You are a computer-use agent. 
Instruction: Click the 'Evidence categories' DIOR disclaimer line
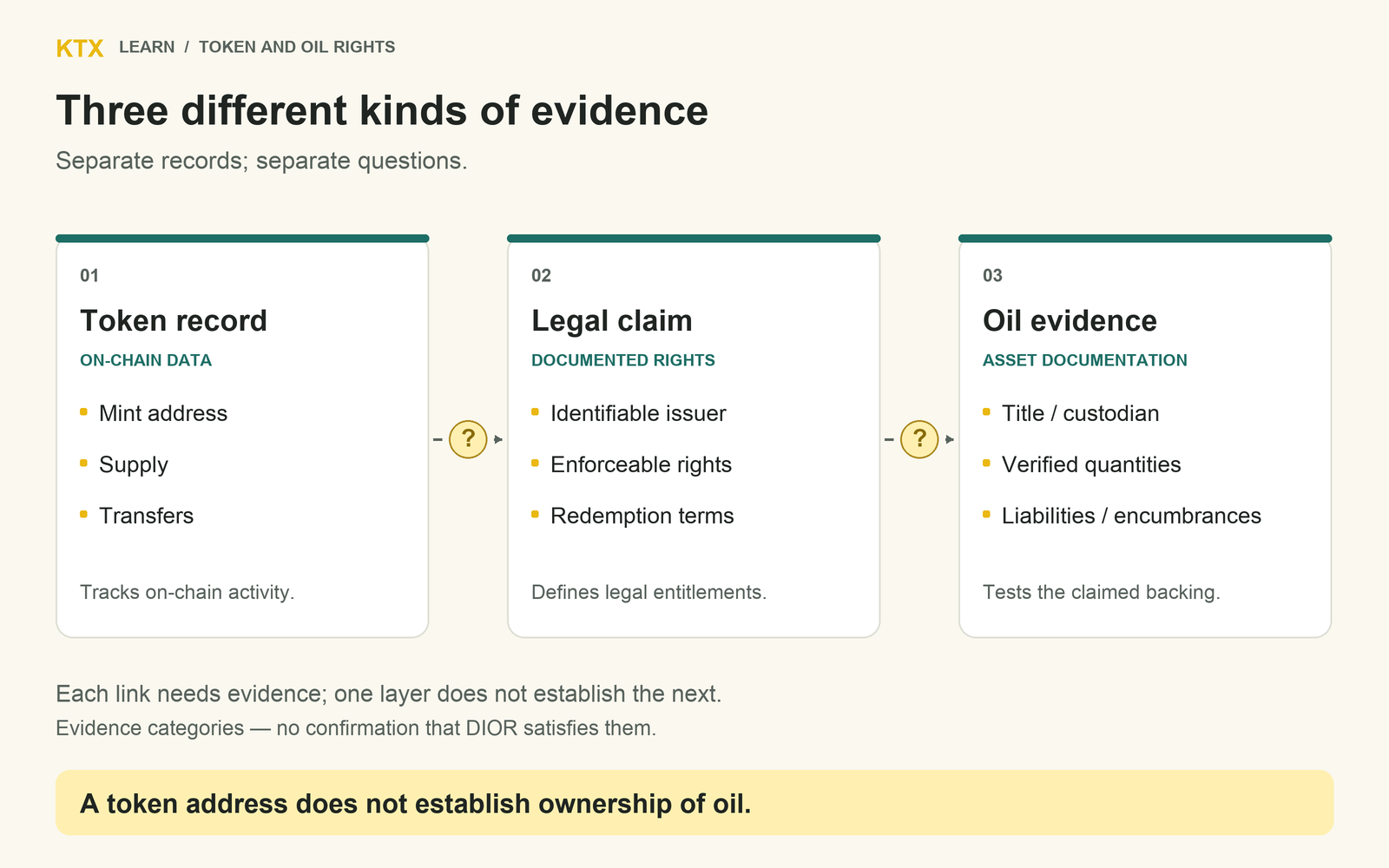tap(356, 727)
